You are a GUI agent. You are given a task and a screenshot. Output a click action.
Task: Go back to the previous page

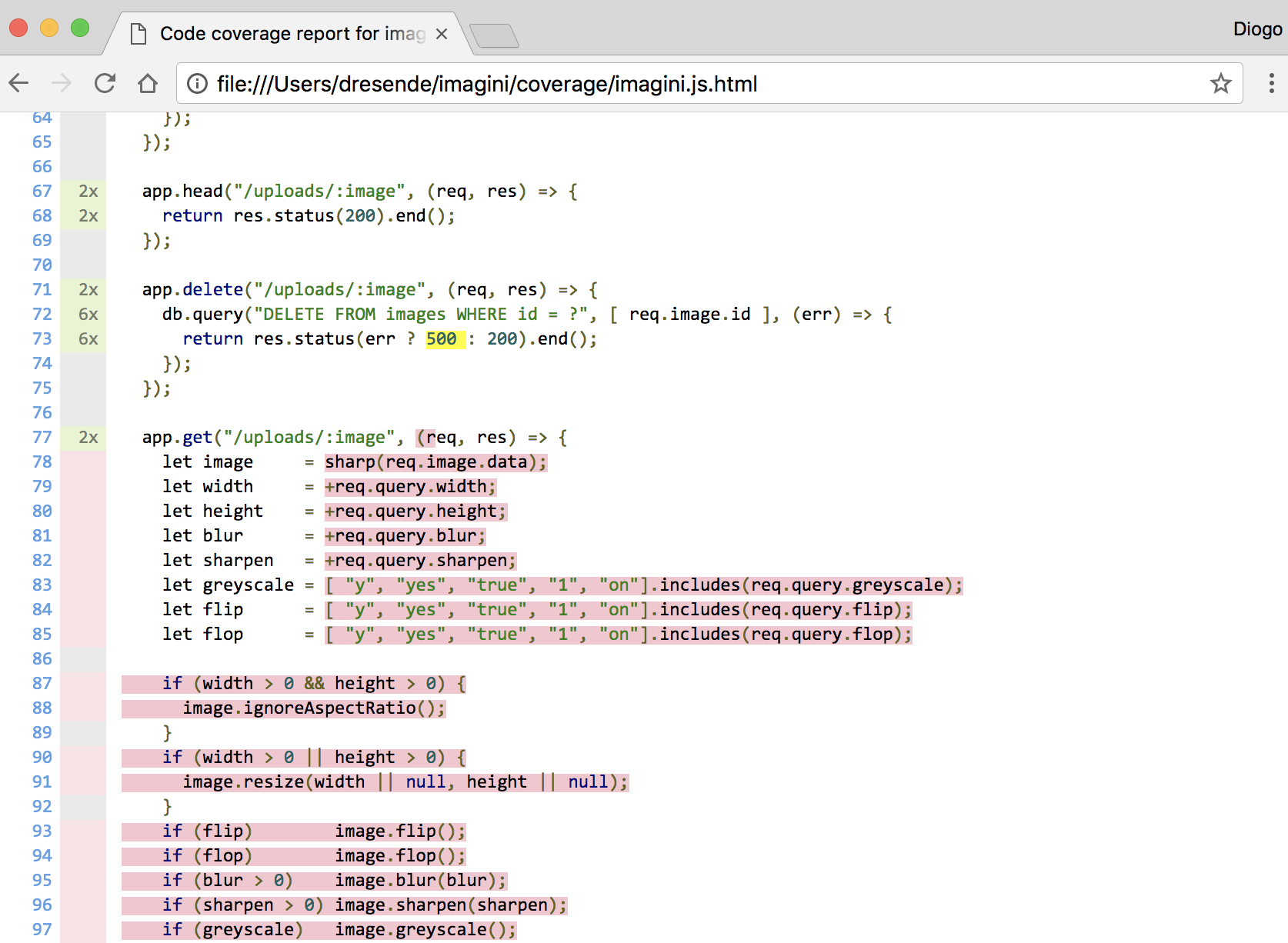click(19, 83)
